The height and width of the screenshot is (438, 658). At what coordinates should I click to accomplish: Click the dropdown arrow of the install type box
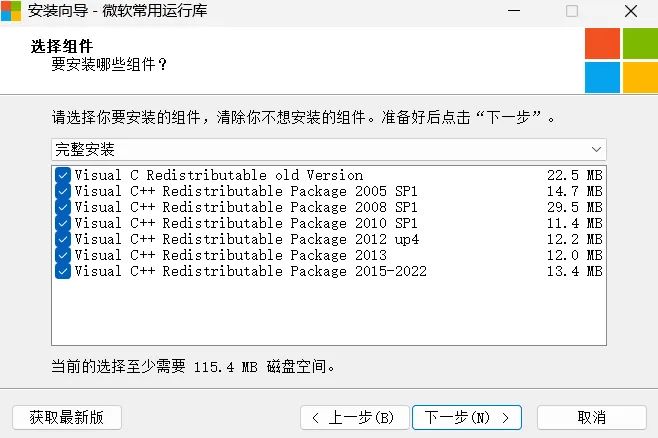[596, 149]
